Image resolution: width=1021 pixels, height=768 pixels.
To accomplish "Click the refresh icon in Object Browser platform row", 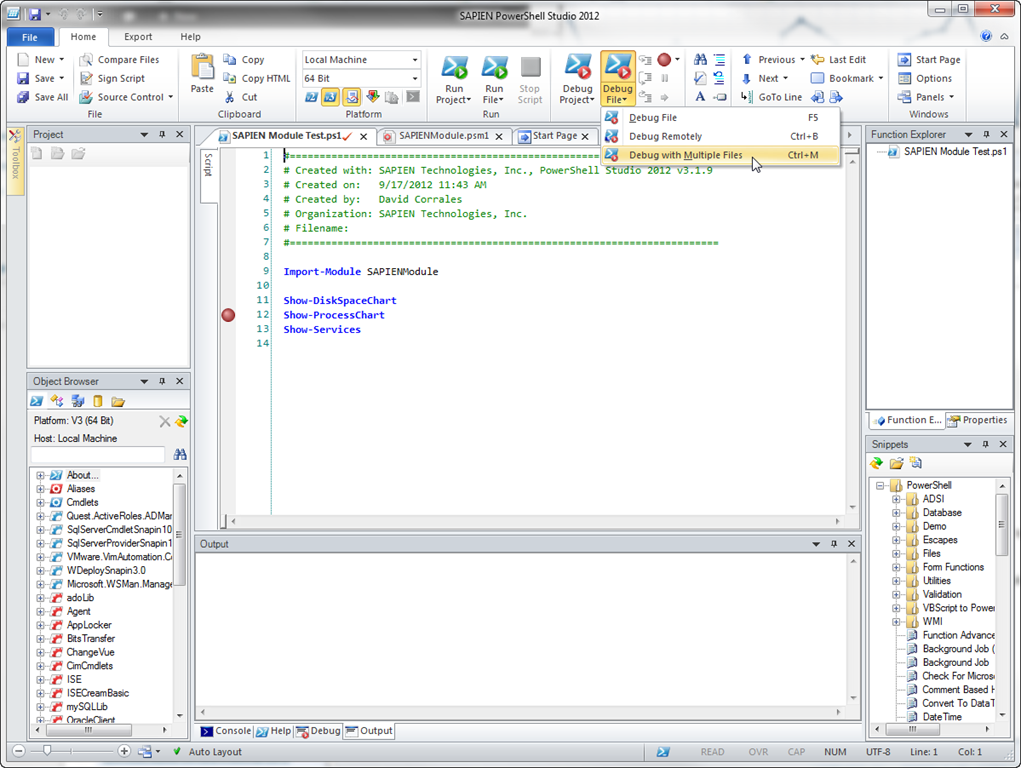I will [182, 421].
